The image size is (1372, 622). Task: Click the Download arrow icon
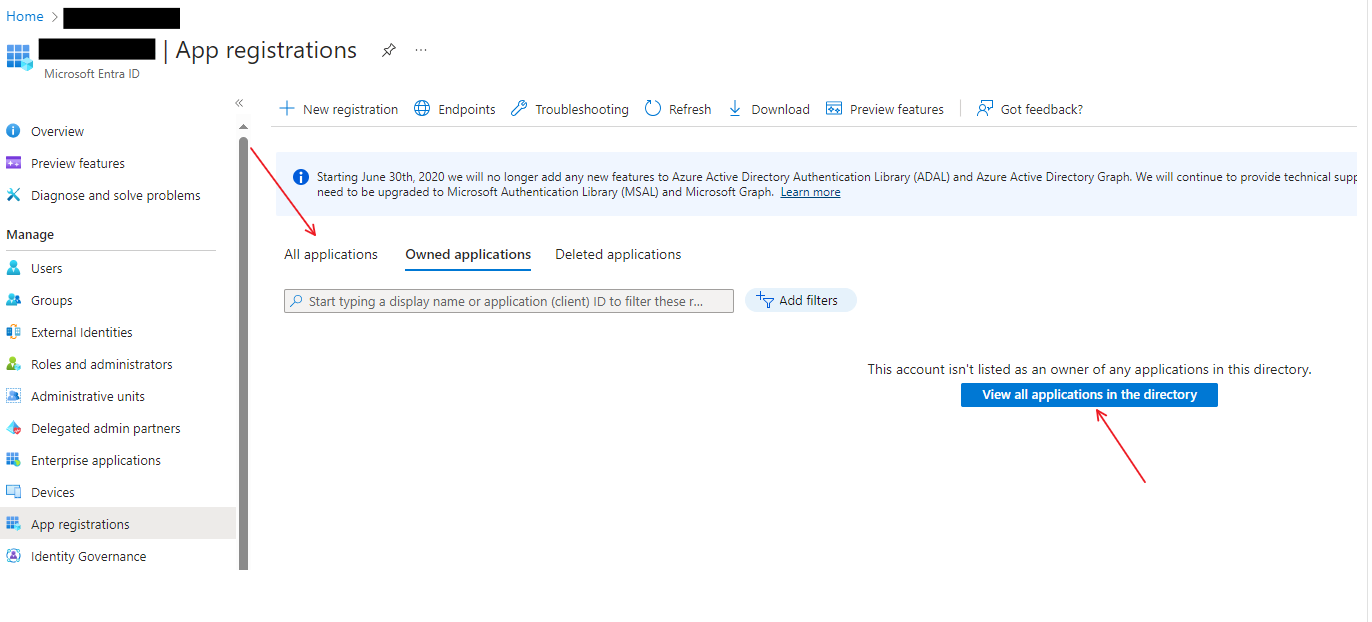pyautogui.click(x=735, y=109)
